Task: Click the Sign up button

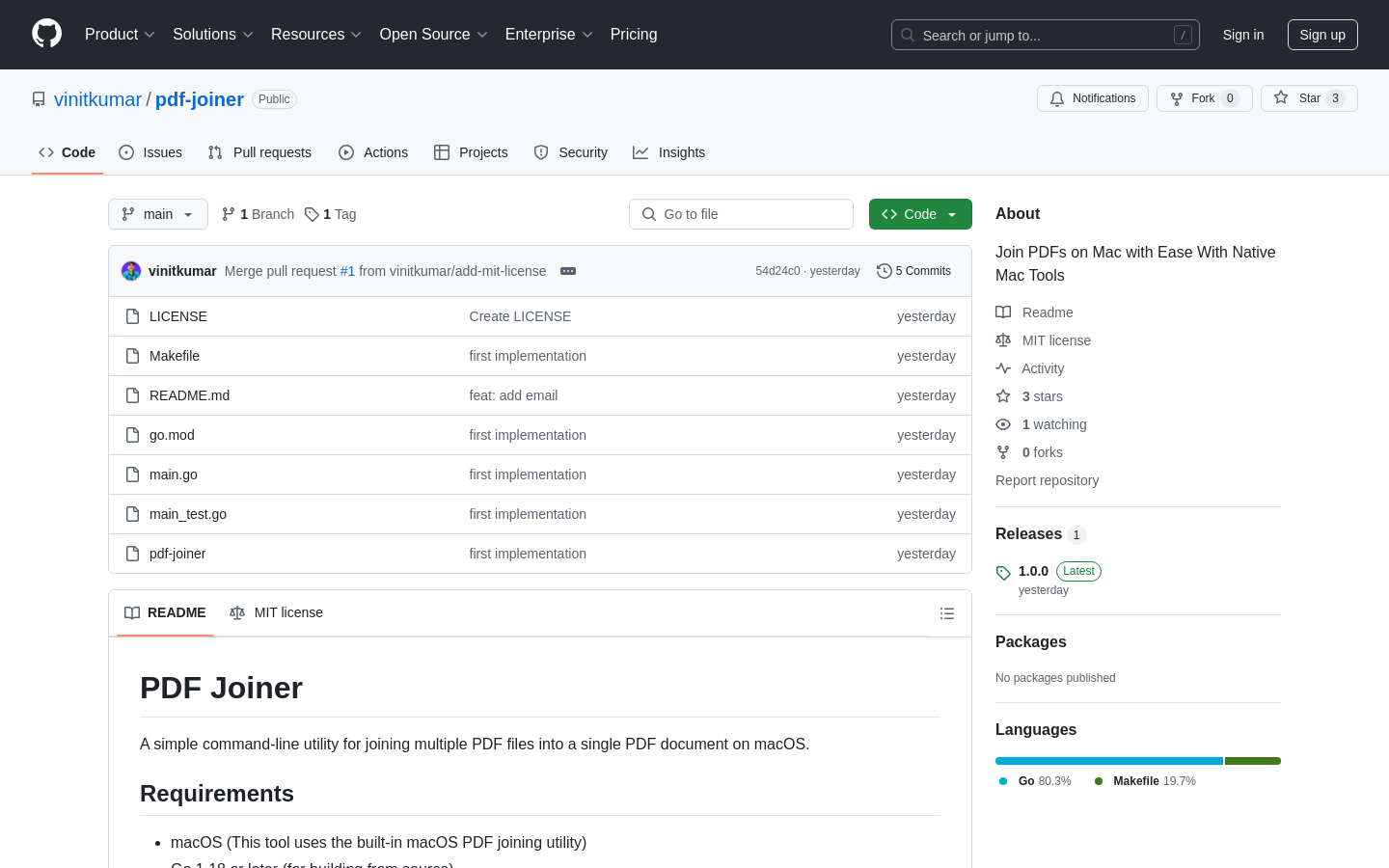Action: point(1322,35)
